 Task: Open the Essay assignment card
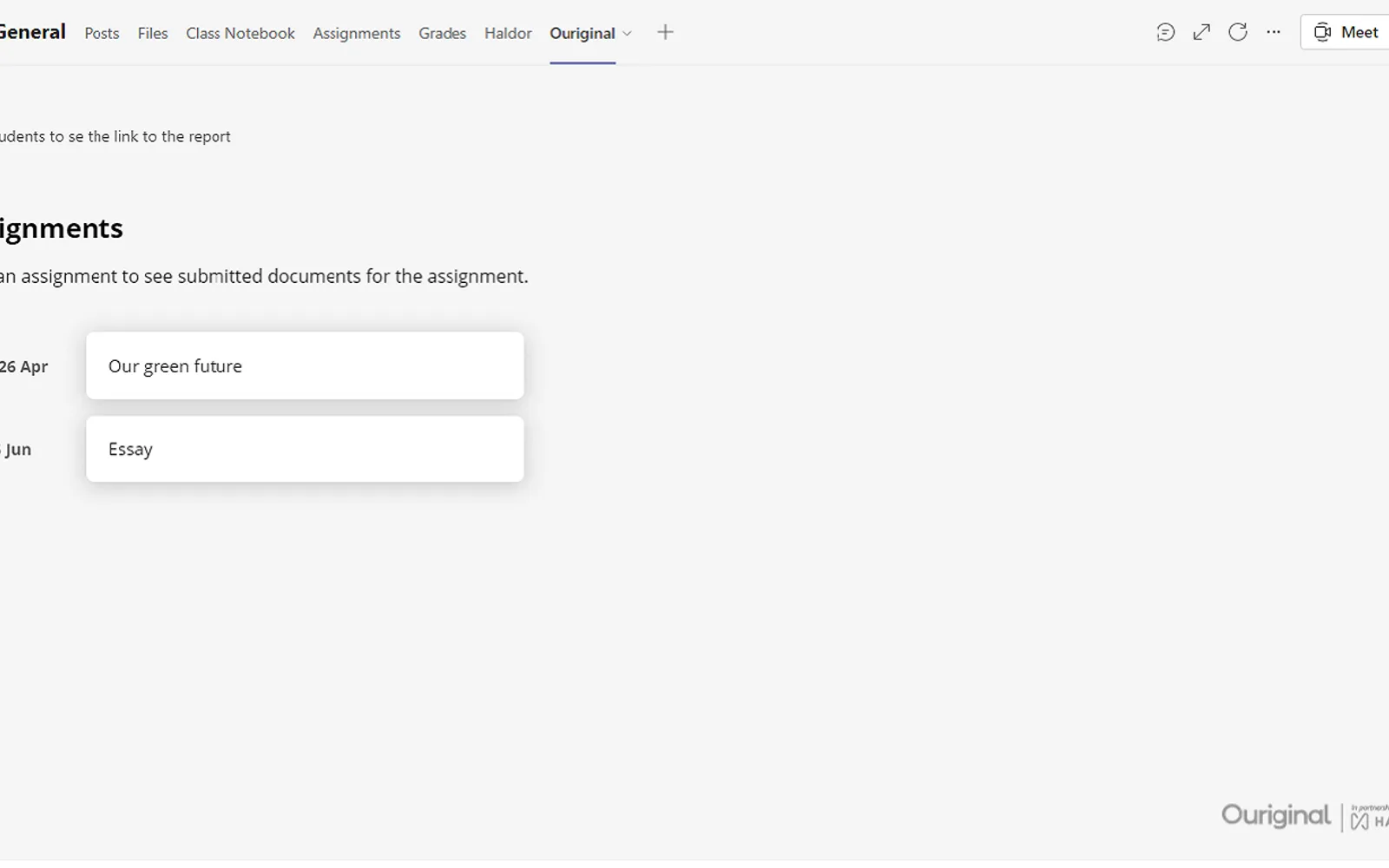point(305,449)
